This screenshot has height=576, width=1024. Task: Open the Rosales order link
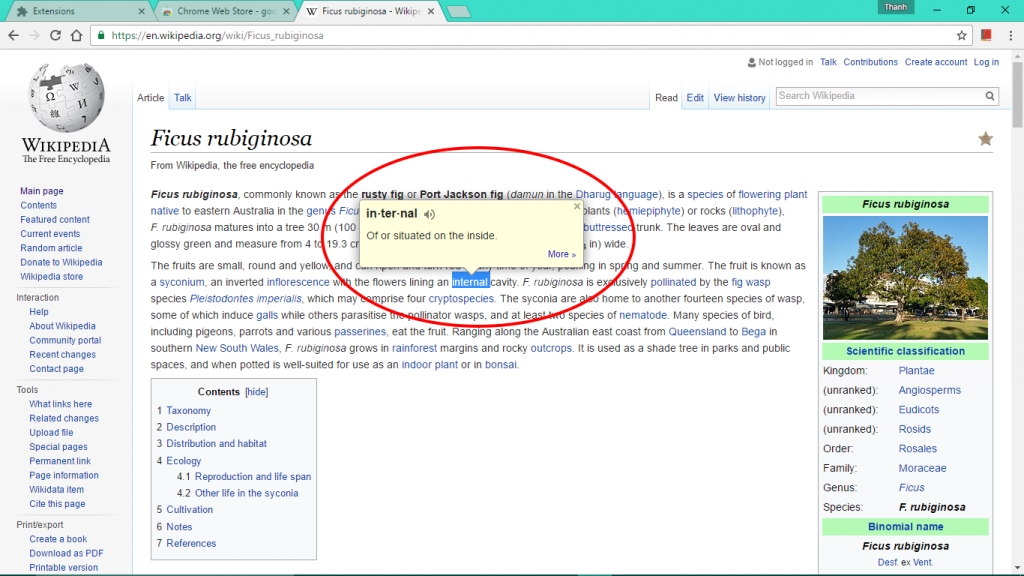point(918,449)
